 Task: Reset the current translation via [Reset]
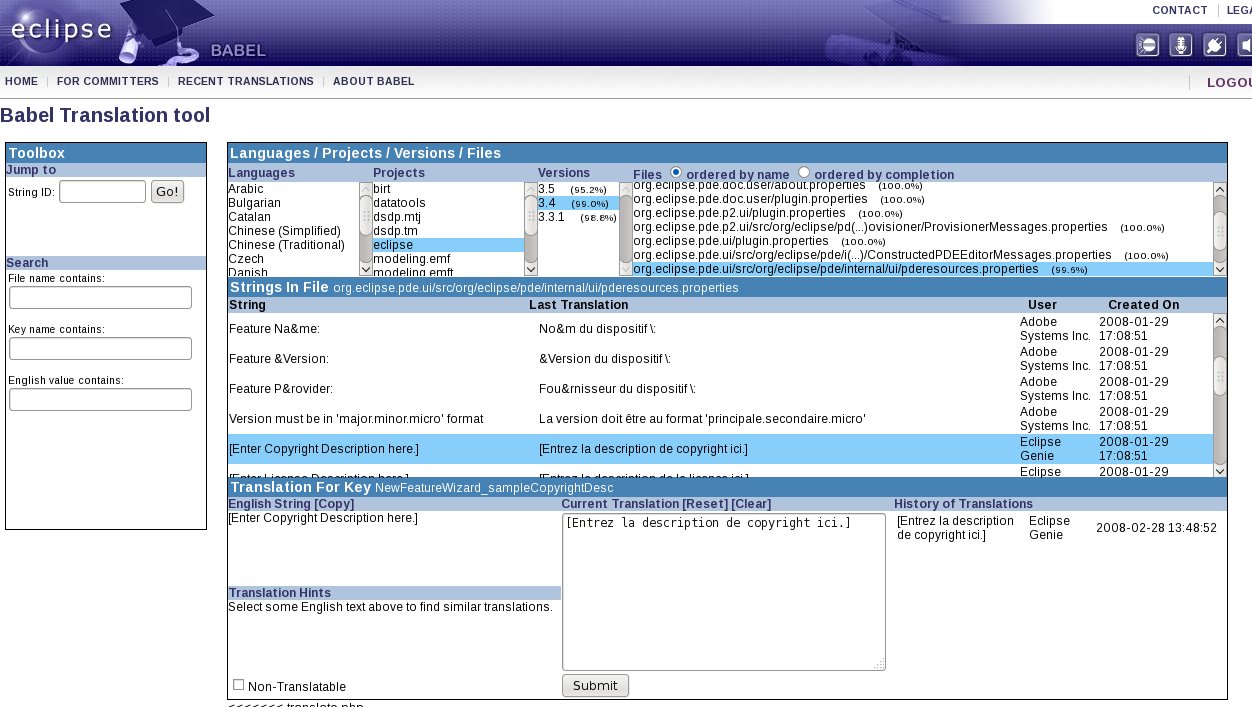coord(705,504)
